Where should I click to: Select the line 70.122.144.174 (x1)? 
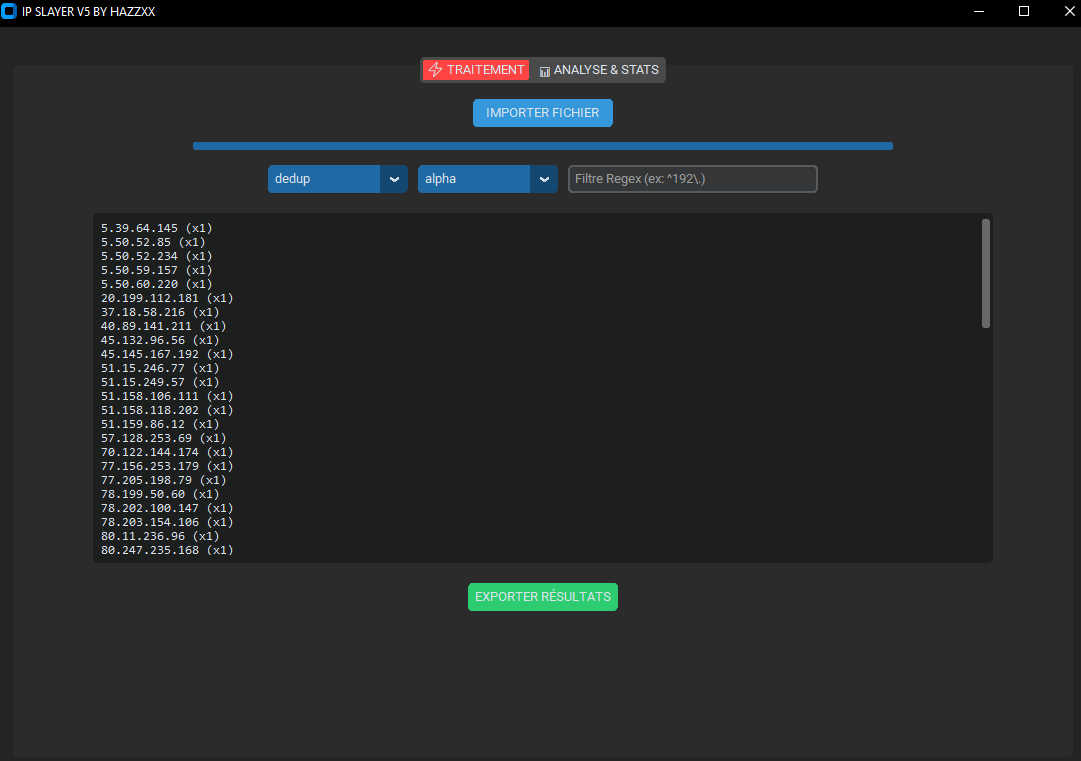pyautogui.click(x=167, y=452)
